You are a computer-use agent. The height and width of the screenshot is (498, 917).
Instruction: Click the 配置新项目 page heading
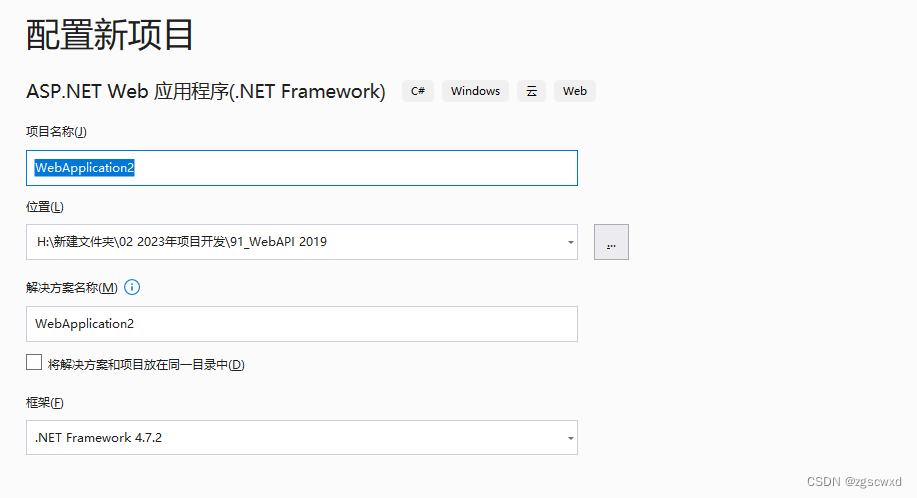click(110, 35)
